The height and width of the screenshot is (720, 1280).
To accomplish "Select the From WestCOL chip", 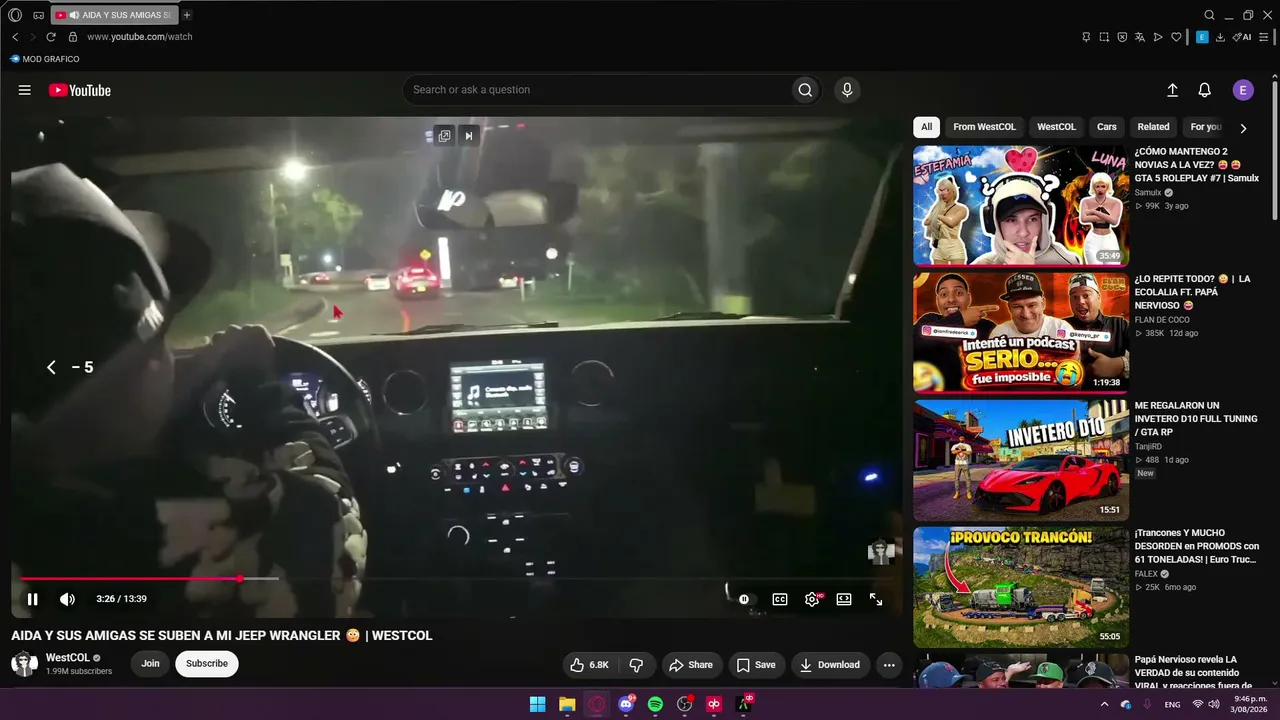I will coord(984,127).
